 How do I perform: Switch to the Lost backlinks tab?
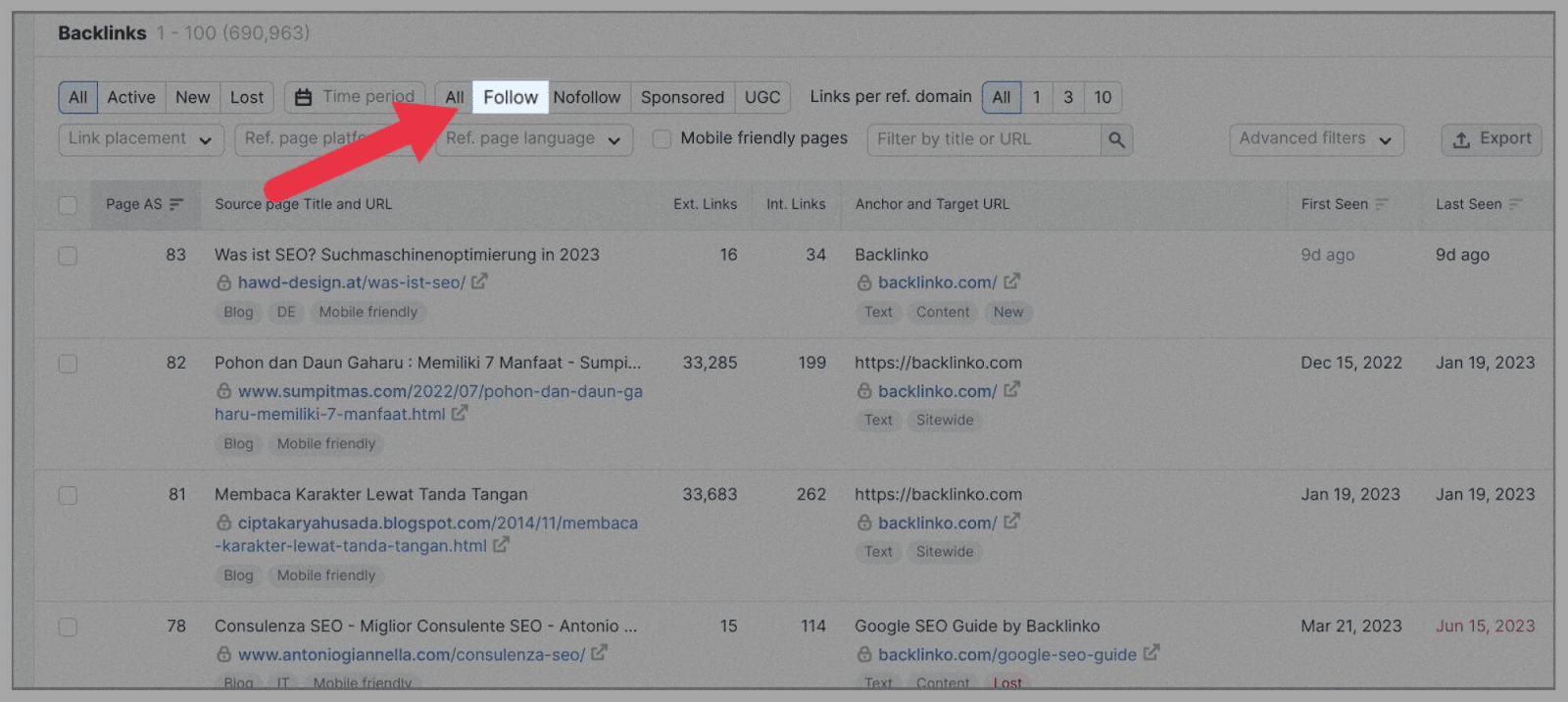click(247, 97)
